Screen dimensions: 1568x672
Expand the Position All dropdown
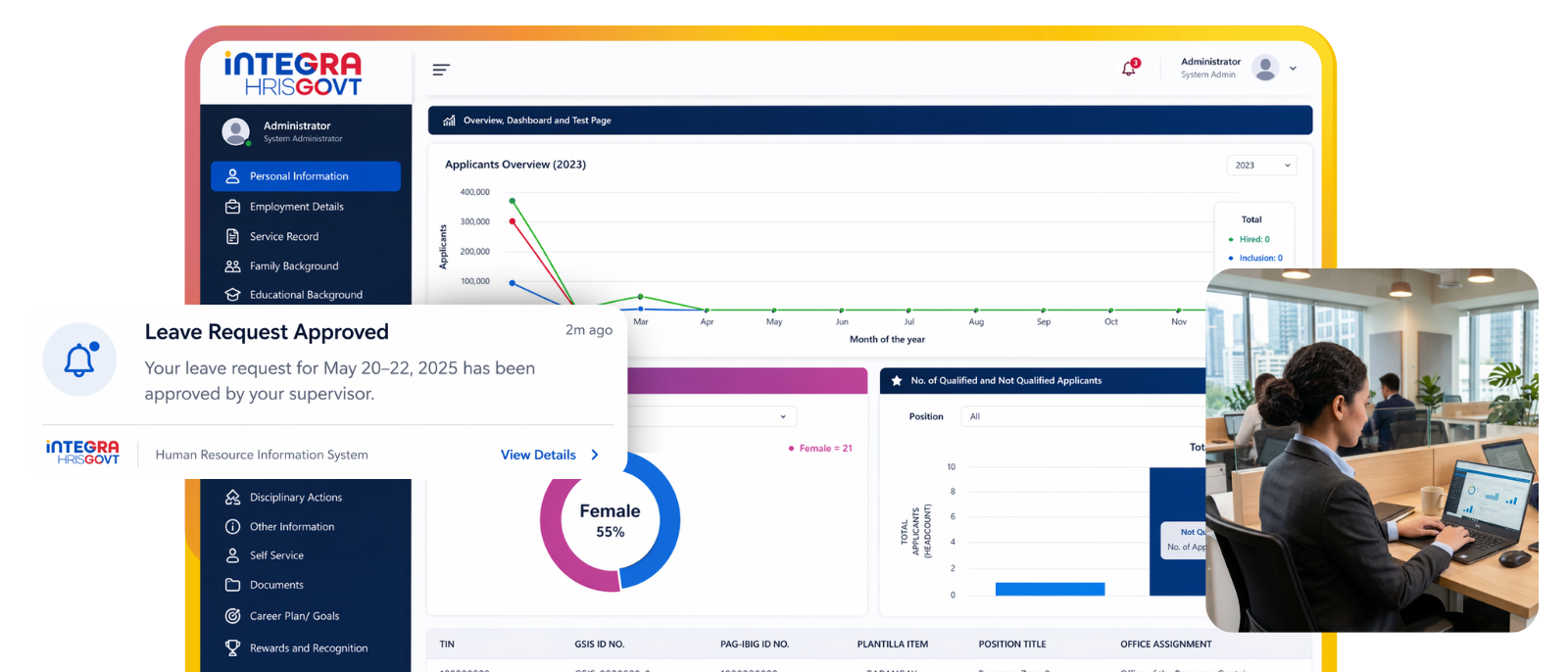click(x=1078, y=416)
